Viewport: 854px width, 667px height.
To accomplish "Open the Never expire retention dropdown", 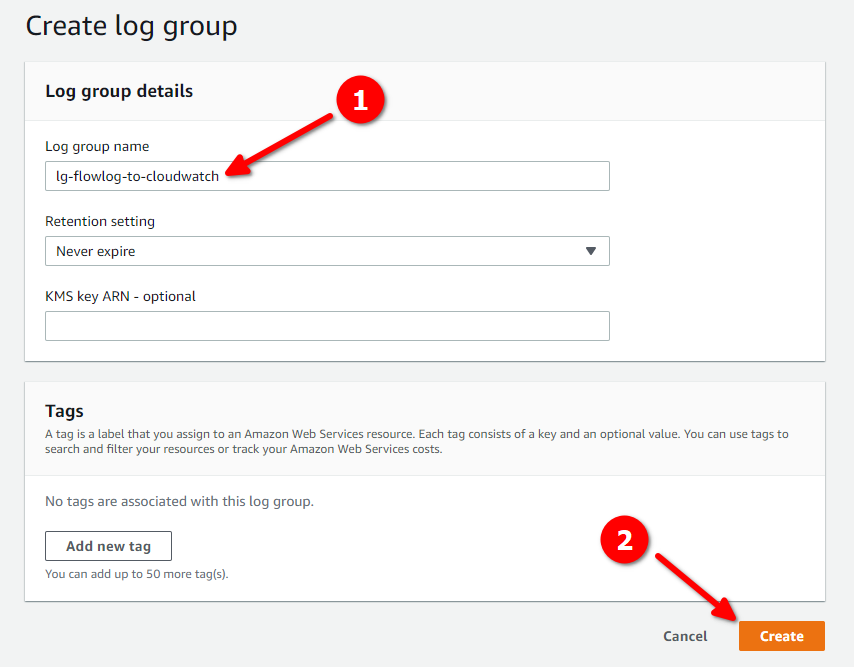I will pos(327,251).
